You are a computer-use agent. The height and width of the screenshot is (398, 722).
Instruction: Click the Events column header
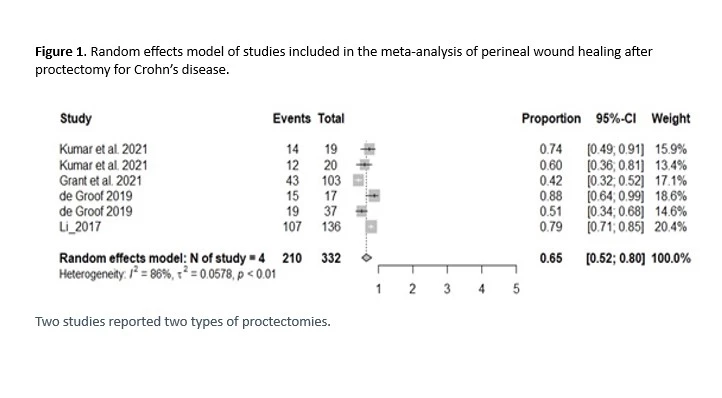click(x=291, y=118)
